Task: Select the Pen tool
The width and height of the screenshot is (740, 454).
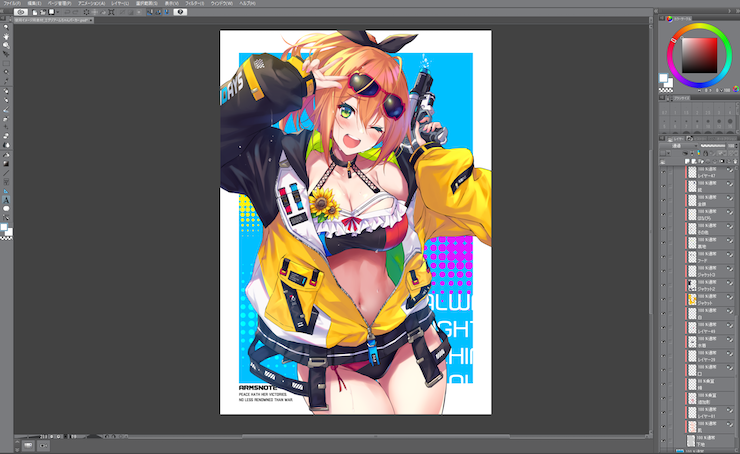Action: [x=6, y=91]
